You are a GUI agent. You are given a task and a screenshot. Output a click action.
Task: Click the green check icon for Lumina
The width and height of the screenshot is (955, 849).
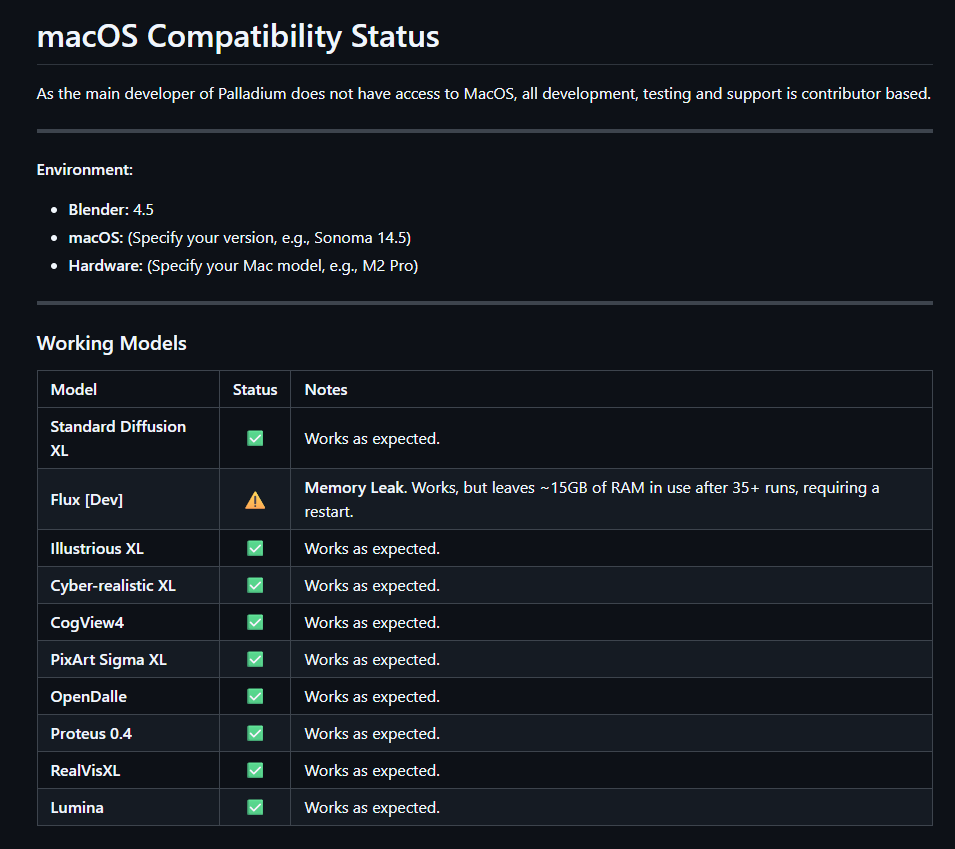point(255,807)
